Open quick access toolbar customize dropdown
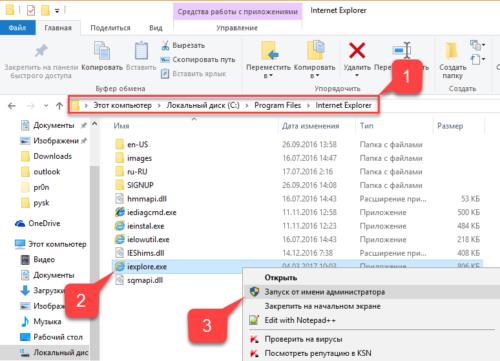The image size is (500, 361). [x=57, y=11]
